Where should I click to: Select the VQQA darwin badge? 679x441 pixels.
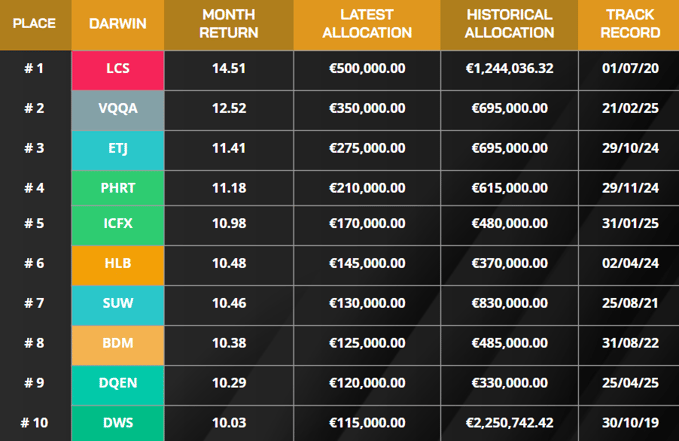[117, 108]
